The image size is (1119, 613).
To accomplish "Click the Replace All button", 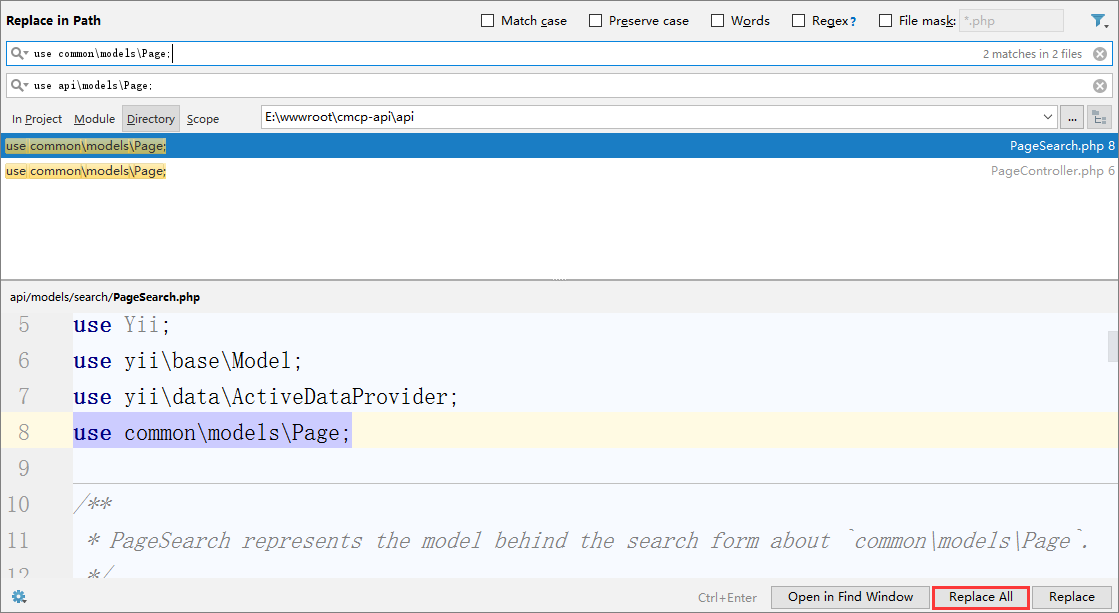I will 980,597.
